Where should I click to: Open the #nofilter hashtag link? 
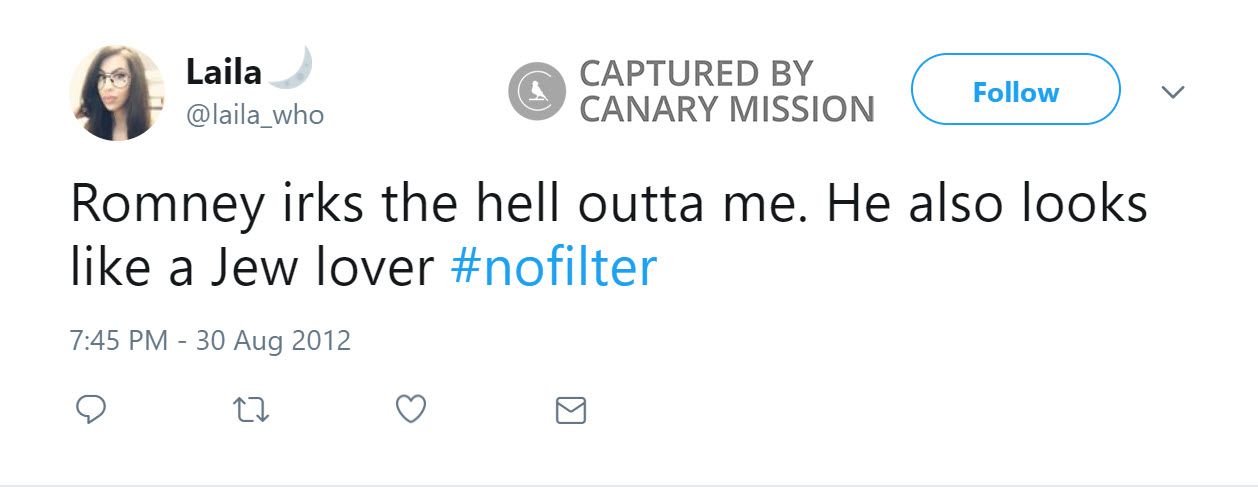coord(553,268)
